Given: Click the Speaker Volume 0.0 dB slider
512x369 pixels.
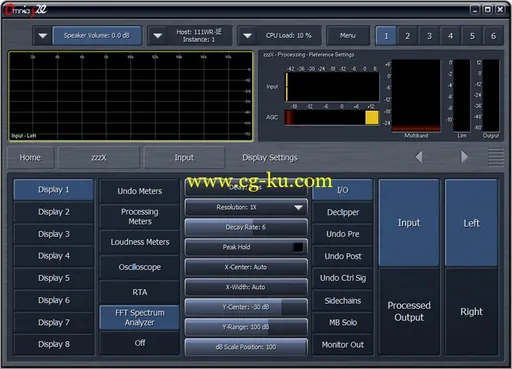Looking at the screenshot, I should (x=97, y=36).
